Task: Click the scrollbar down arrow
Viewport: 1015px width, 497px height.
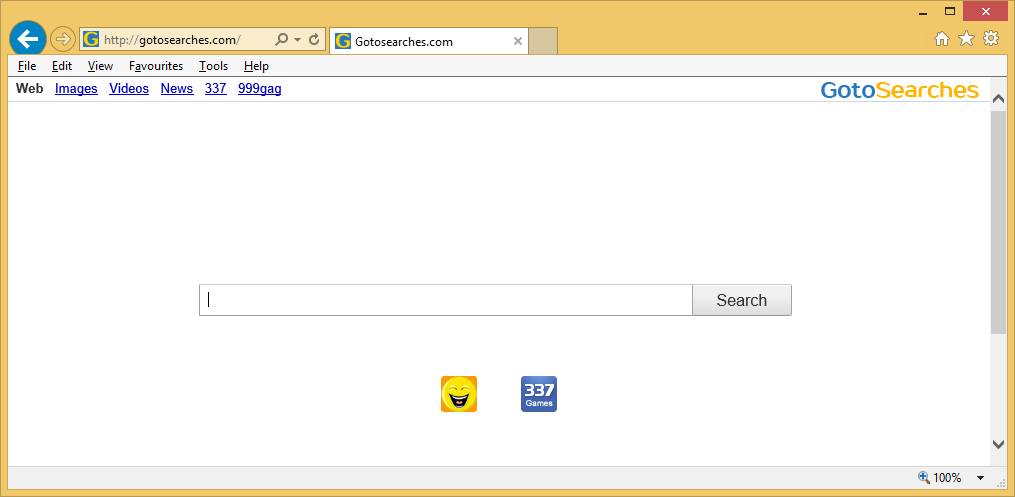Action: (x=998, y=444)
